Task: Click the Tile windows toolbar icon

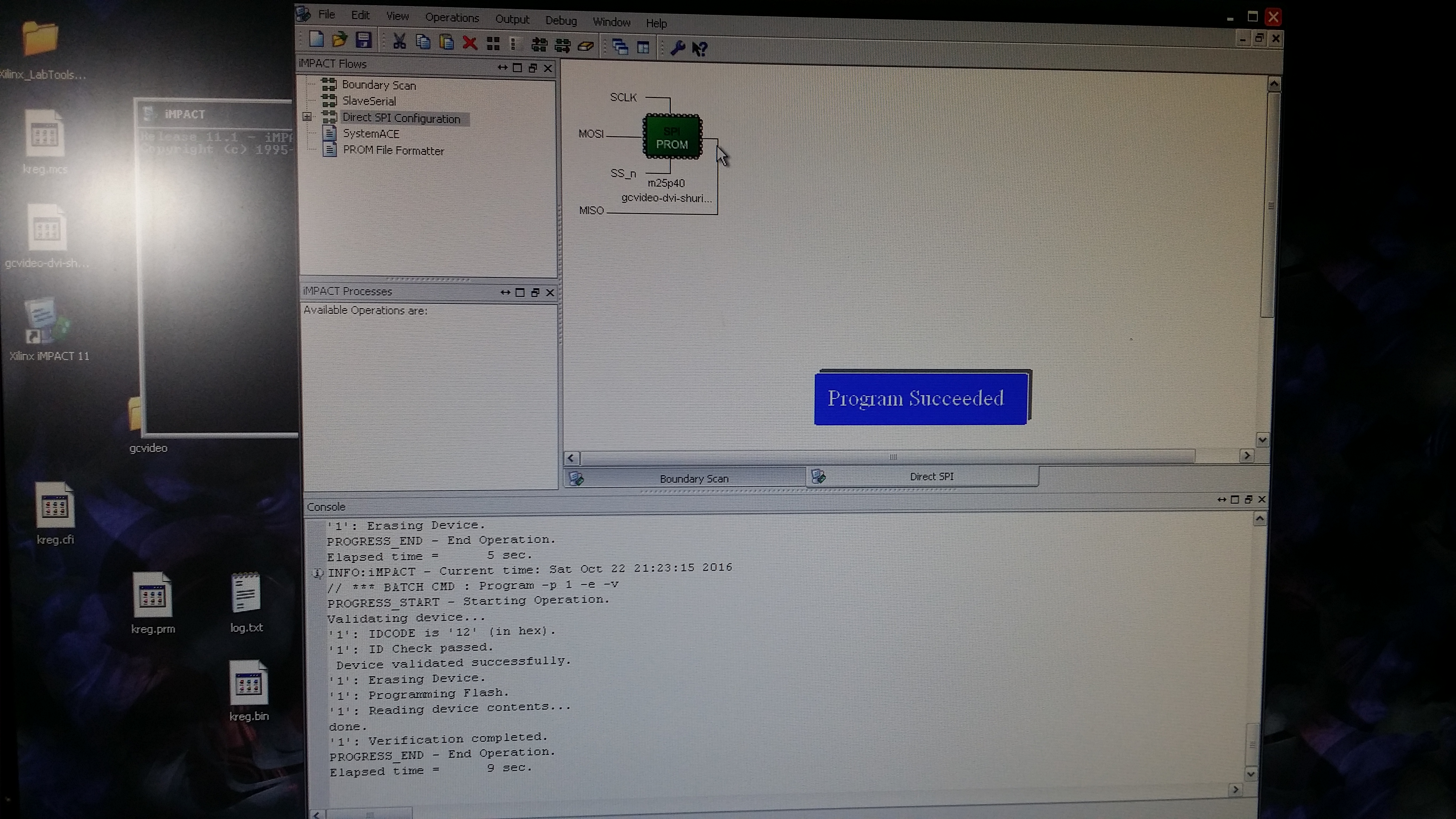Action: (x=643, y=48)
